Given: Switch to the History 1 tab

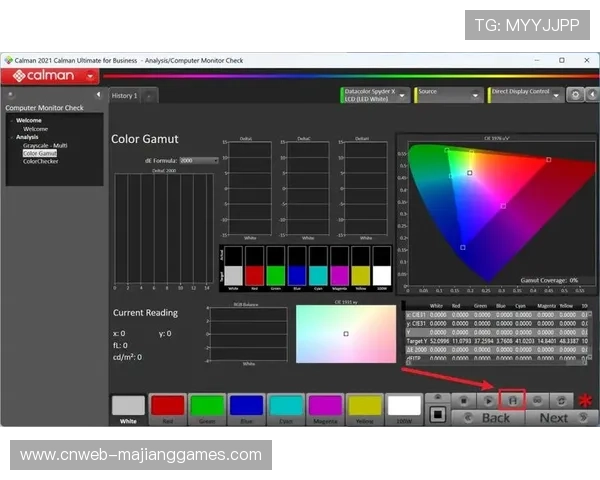Looking at the screenshot, I should [x=125, y=96].
